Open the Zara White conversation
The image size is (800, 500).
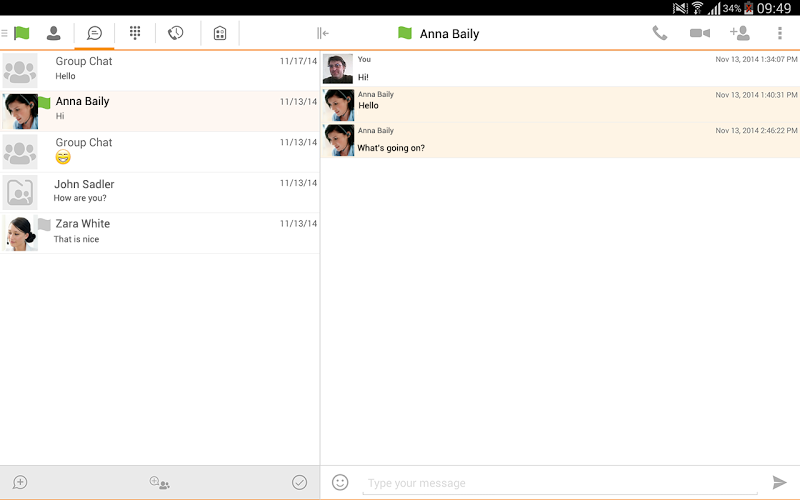(x=160, y=232)
